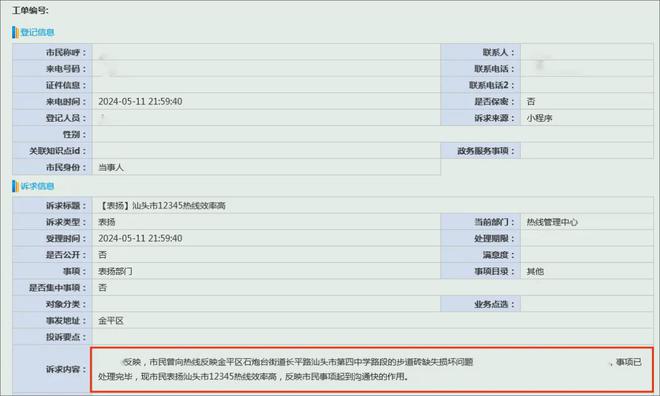Image resolution: width=660 pixels, height=396 pixels.
Task: Click the 市民身份 value 当事人
Action: (x=111, y=167)
